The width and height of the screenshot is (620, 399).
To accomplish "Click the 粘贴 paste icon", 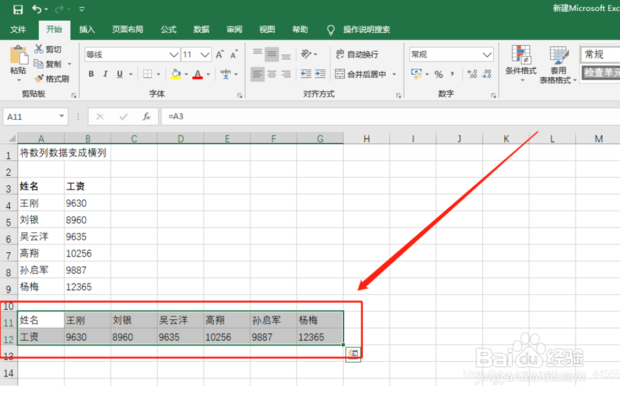I will [x=18, y=55].
